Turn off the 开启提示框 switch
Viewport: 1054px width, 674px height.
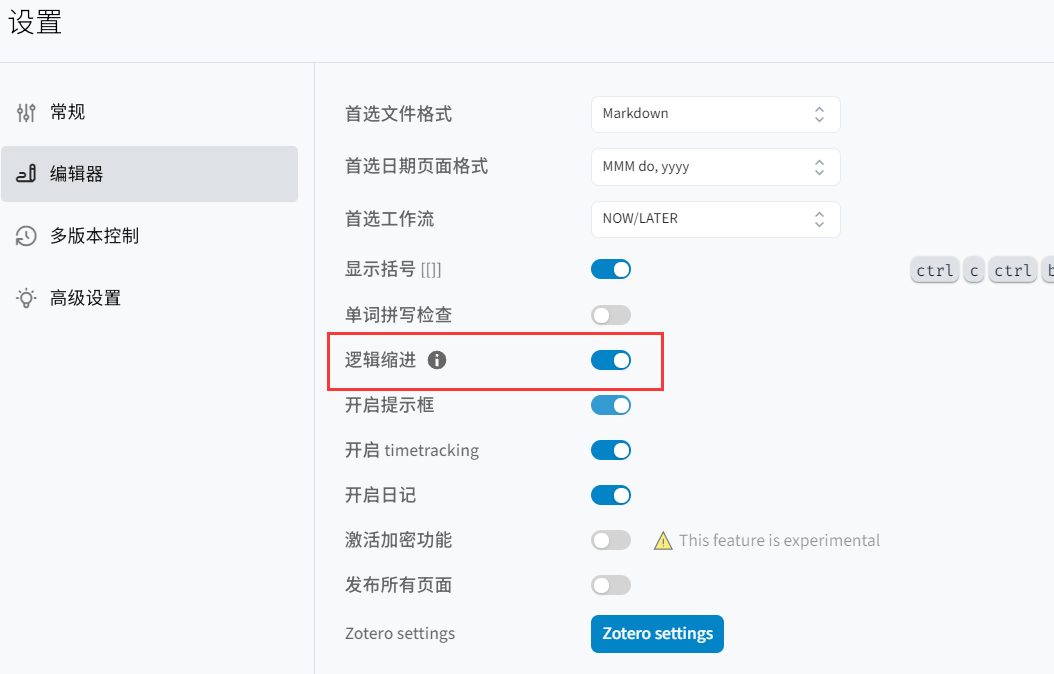611,405
